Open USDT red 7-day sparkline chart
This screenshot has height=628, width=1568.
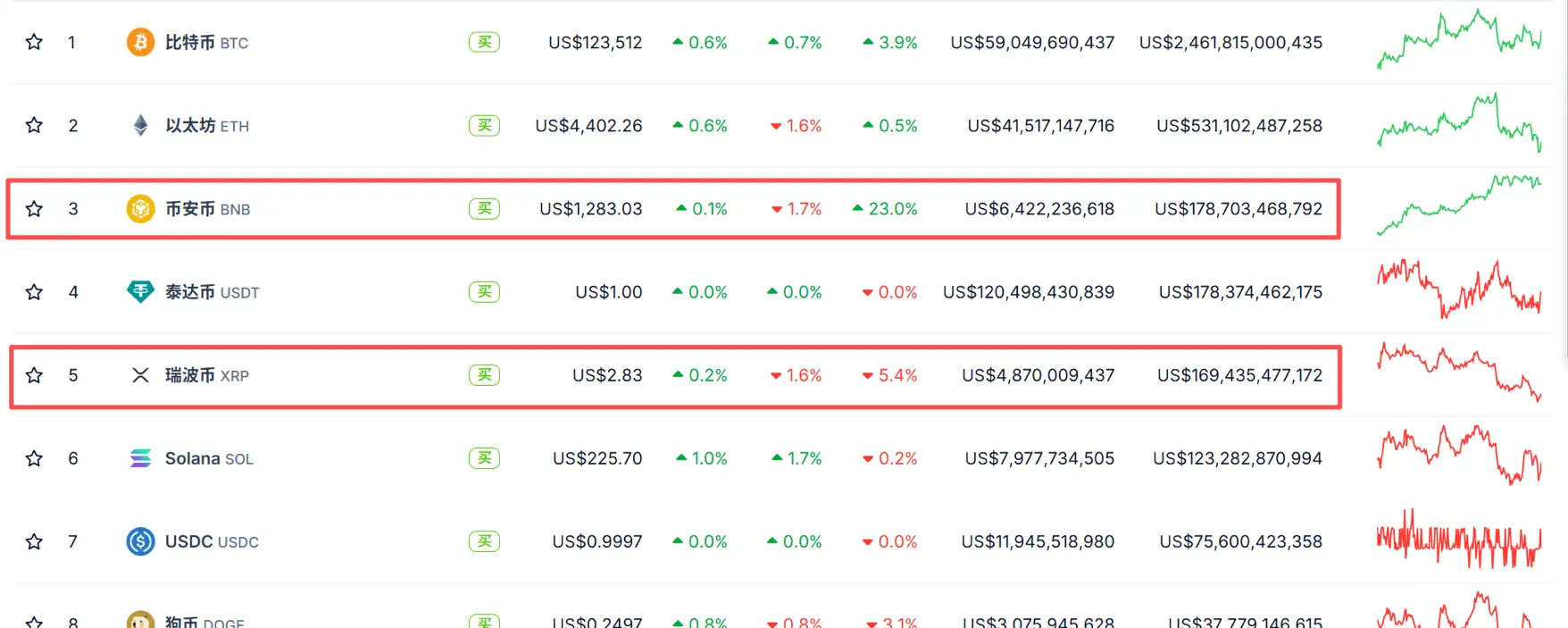point(1459,289)
